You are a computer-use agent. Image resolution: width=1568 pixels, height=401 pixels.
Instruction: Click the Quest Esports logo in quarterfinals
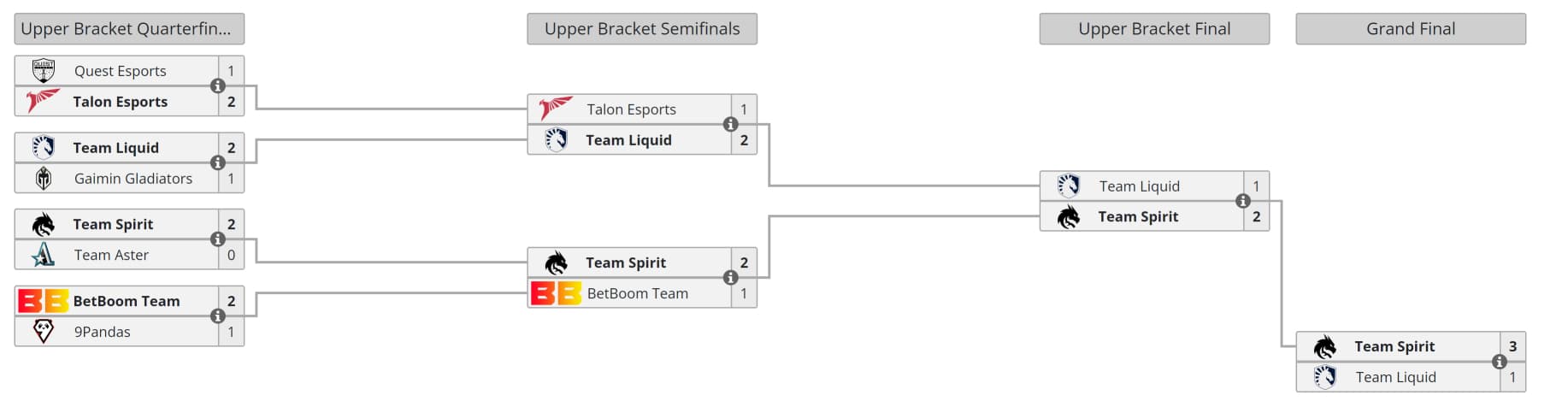click(44, 70)
